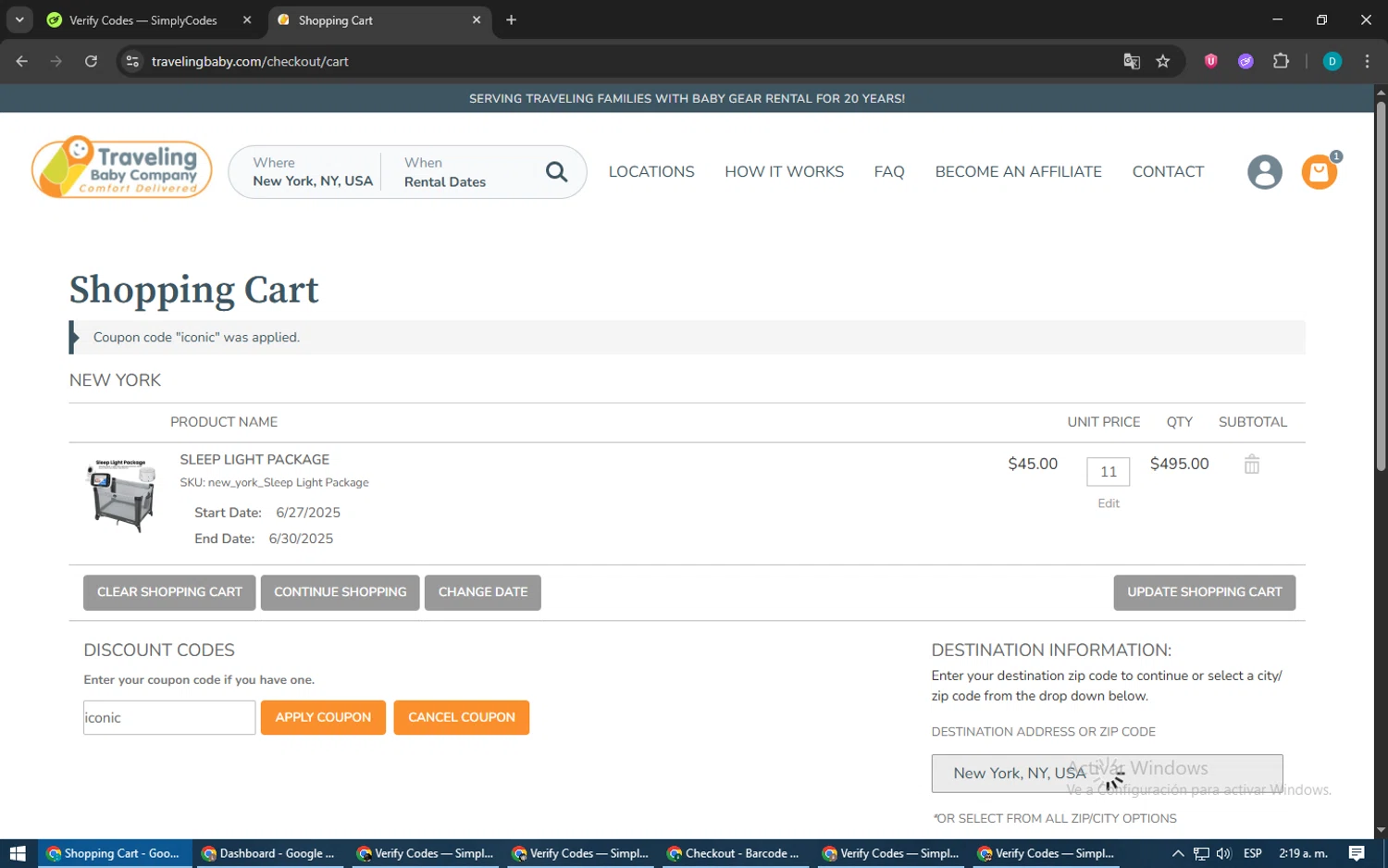Open the FAQ menu item

click(x=889, y=171)
